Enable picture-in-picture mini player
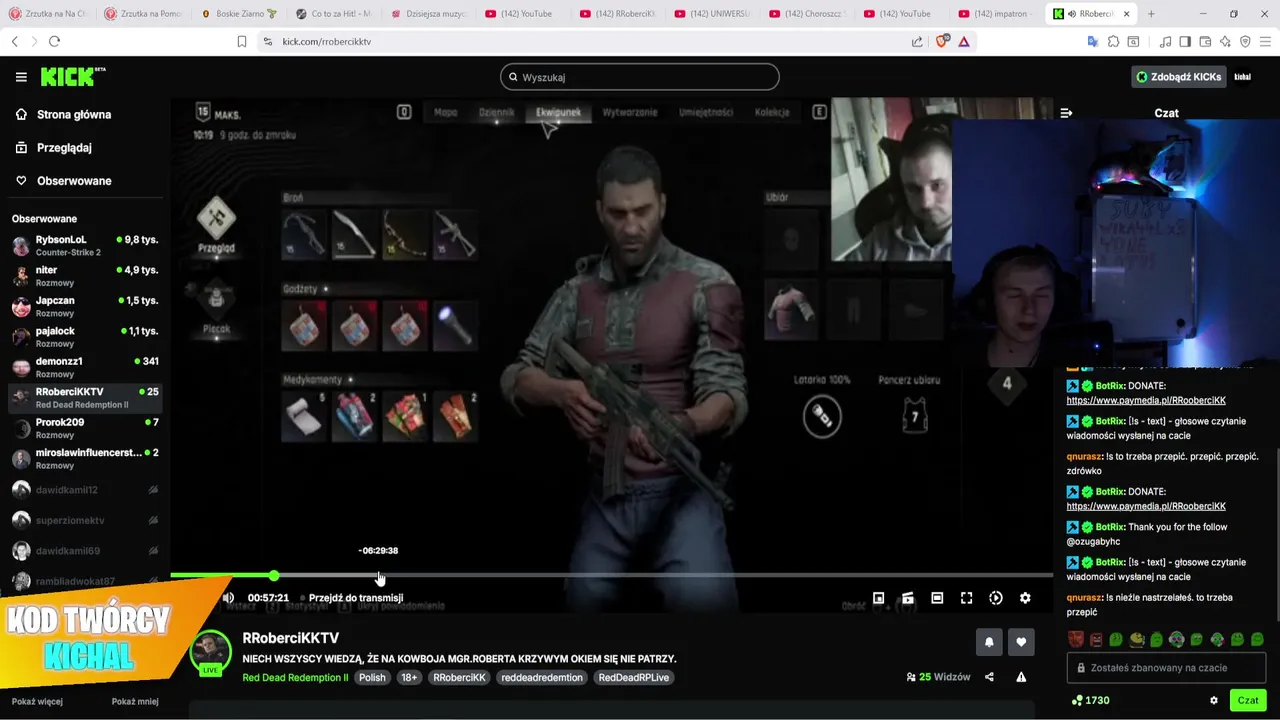This screenshot has width=1280, height=720. (878, 598)
